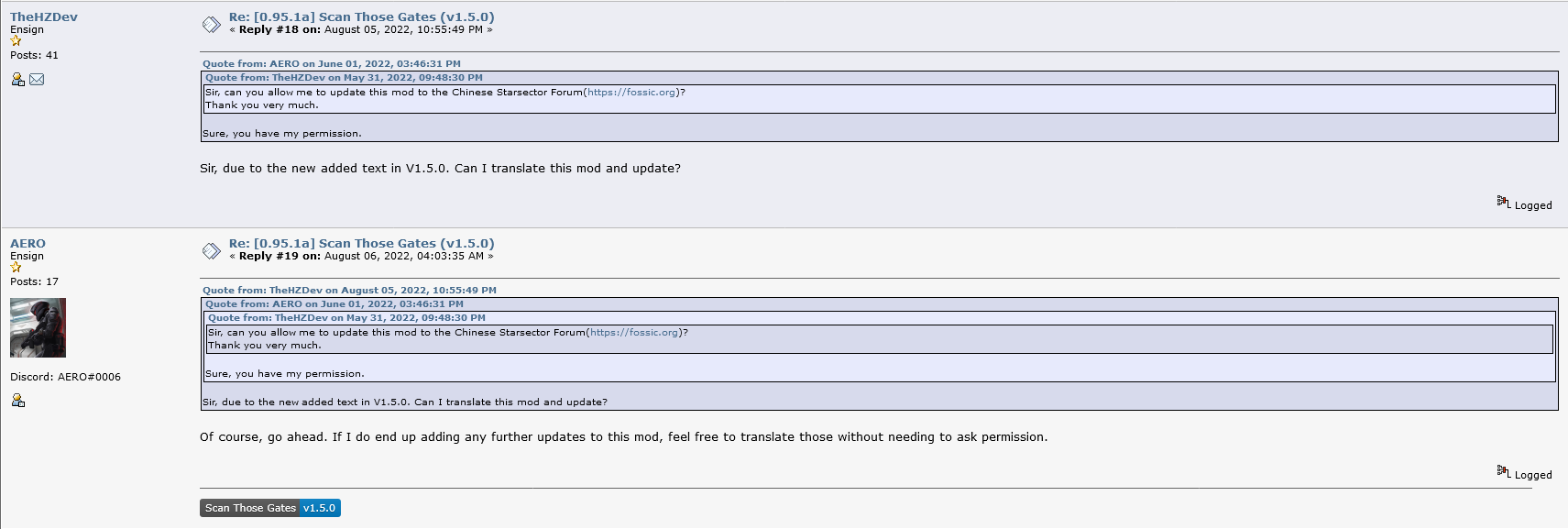This screenshot has width=1568, height=529.
Task: Follow "Quote from: TheHZDev on August 05" link
Action: point(349,290)
